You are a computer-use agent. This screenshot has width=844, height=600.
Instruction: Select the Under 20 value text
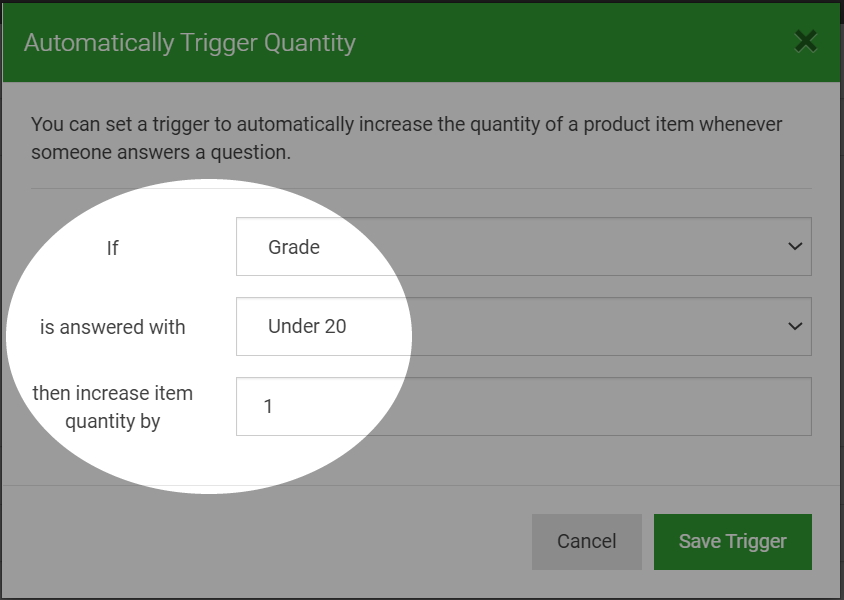point(307,326)
